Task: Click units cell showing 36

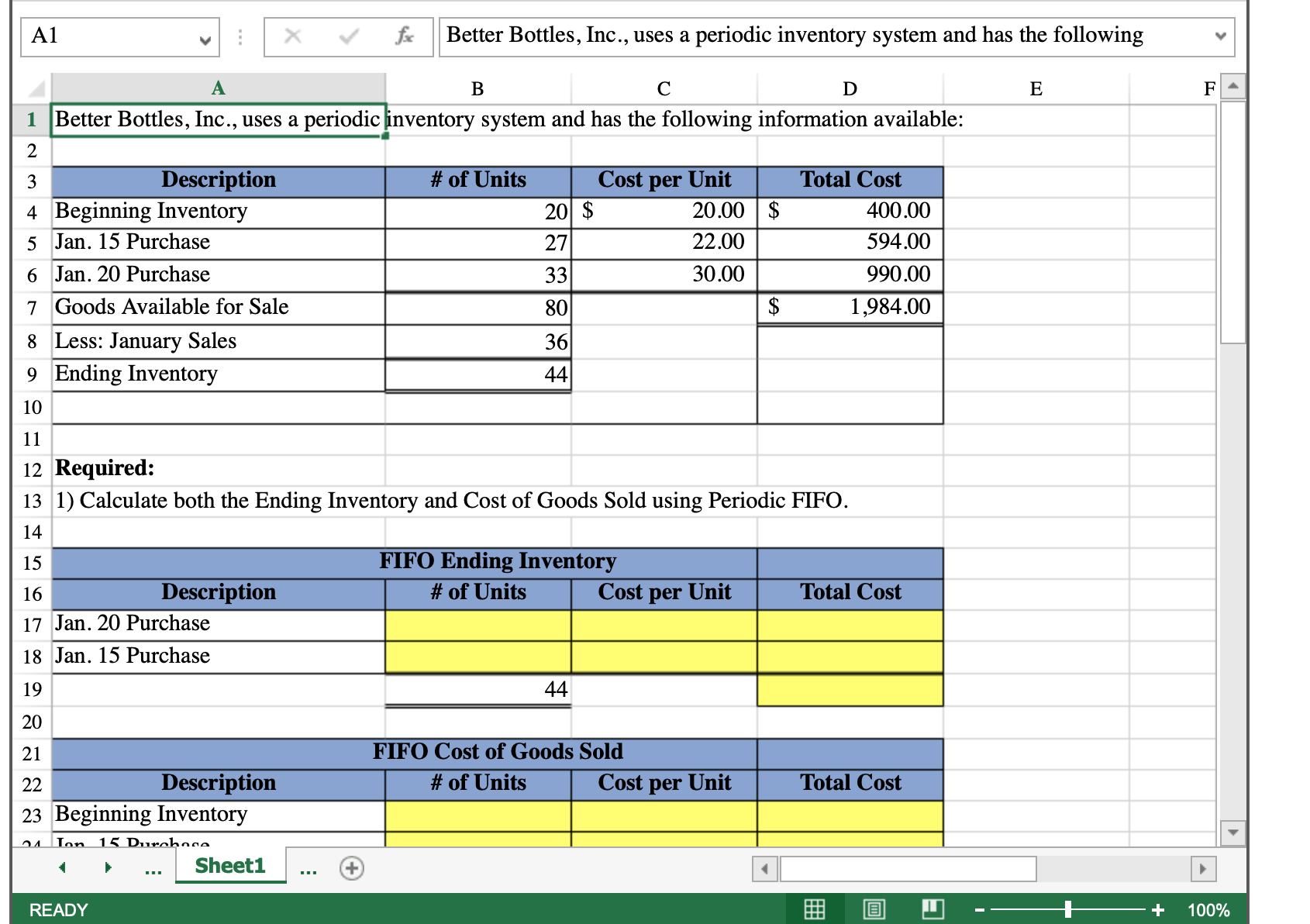Action: point(478,341)
